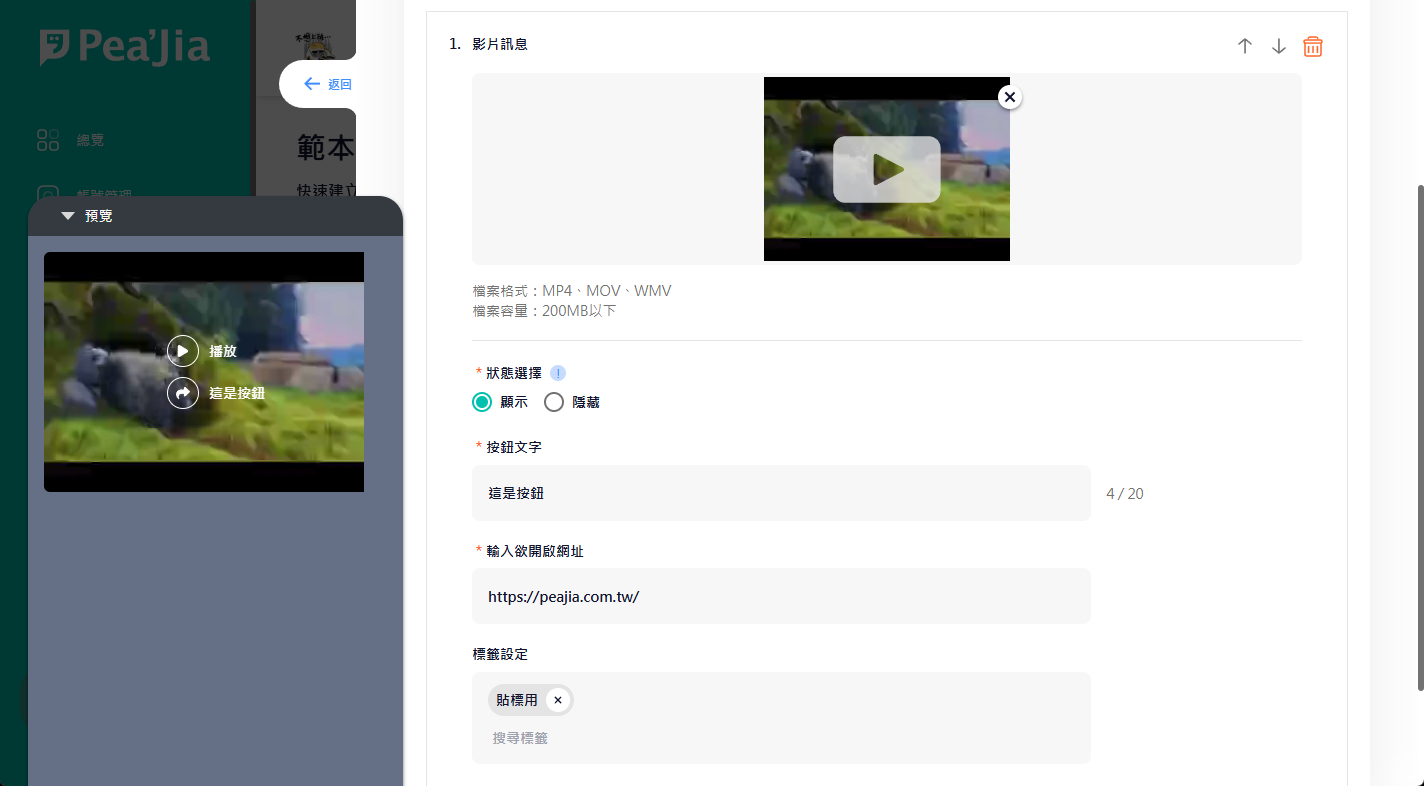1424x786 pixels.
Task: Move video message up with arrow icon
Action: (x=1245, y=46)
